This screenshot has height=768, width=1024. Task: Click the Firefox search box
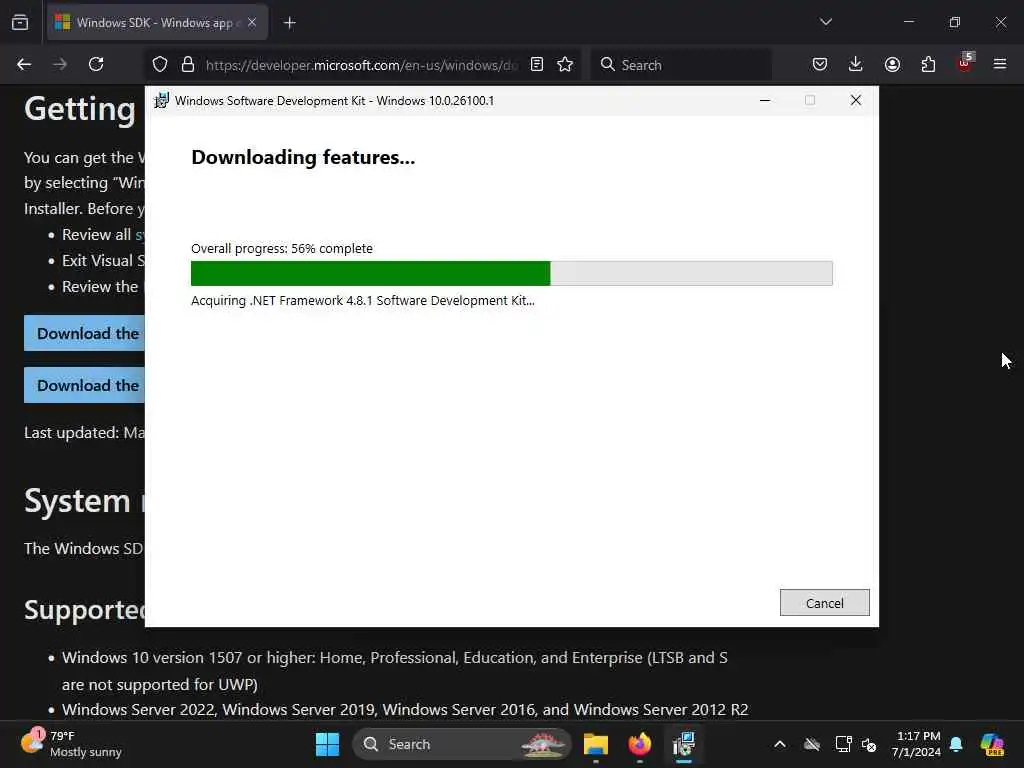[x=681, y=65]
